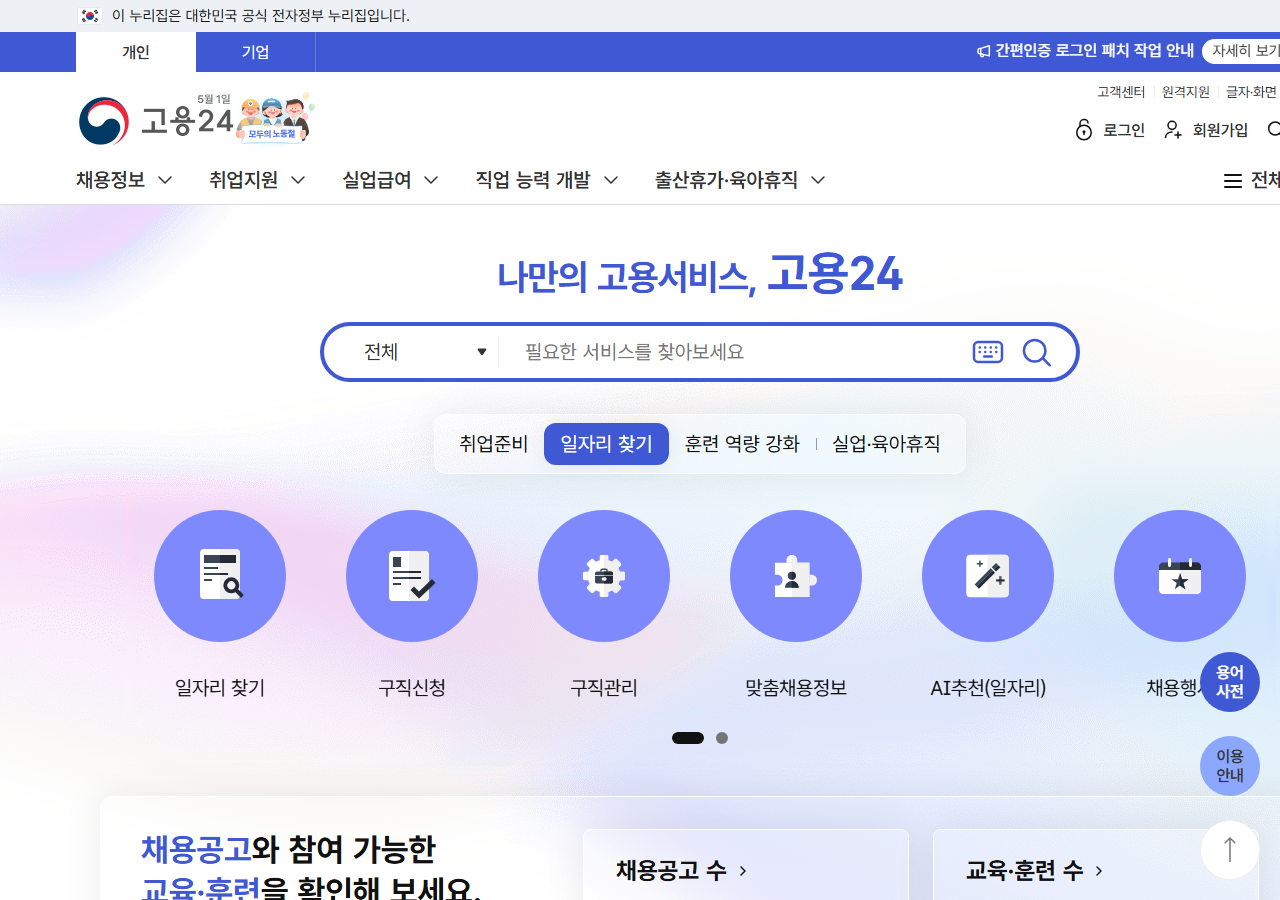
Task: Select the 취업준비 tab
Action: (494, 444)
